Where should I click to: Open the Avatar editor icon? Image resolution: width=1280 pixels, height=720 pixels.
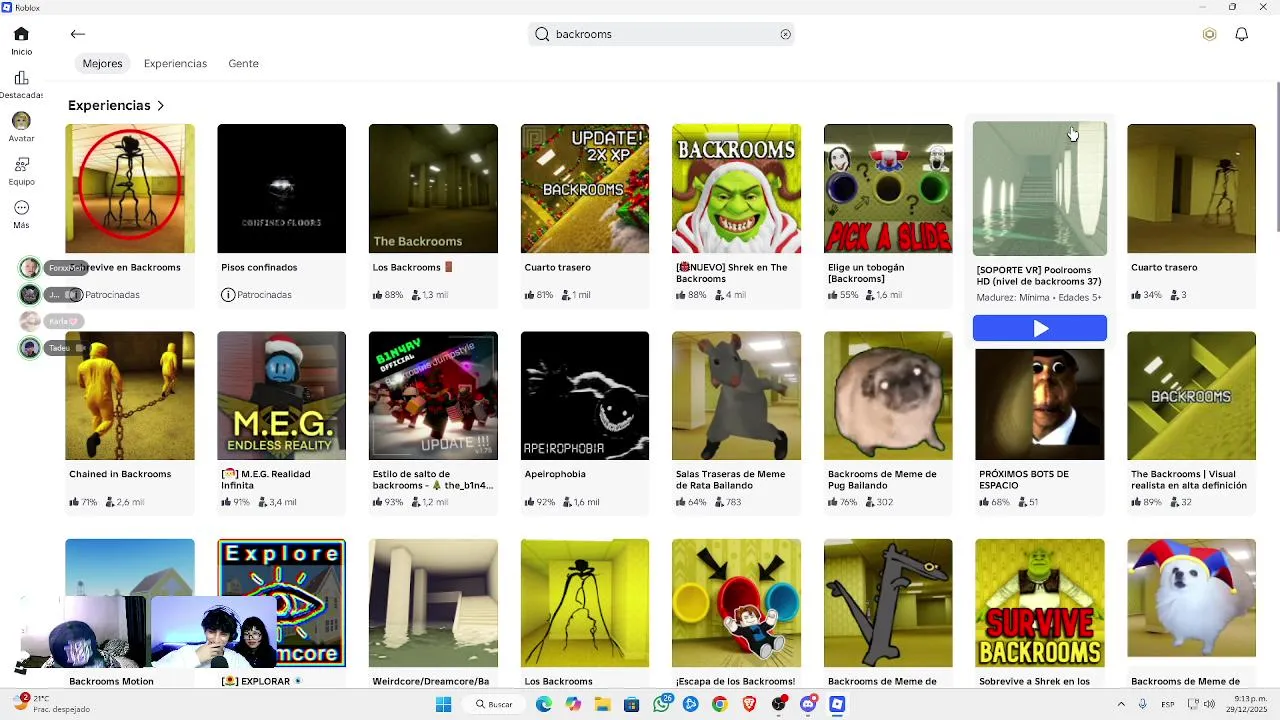click(21, 121)
